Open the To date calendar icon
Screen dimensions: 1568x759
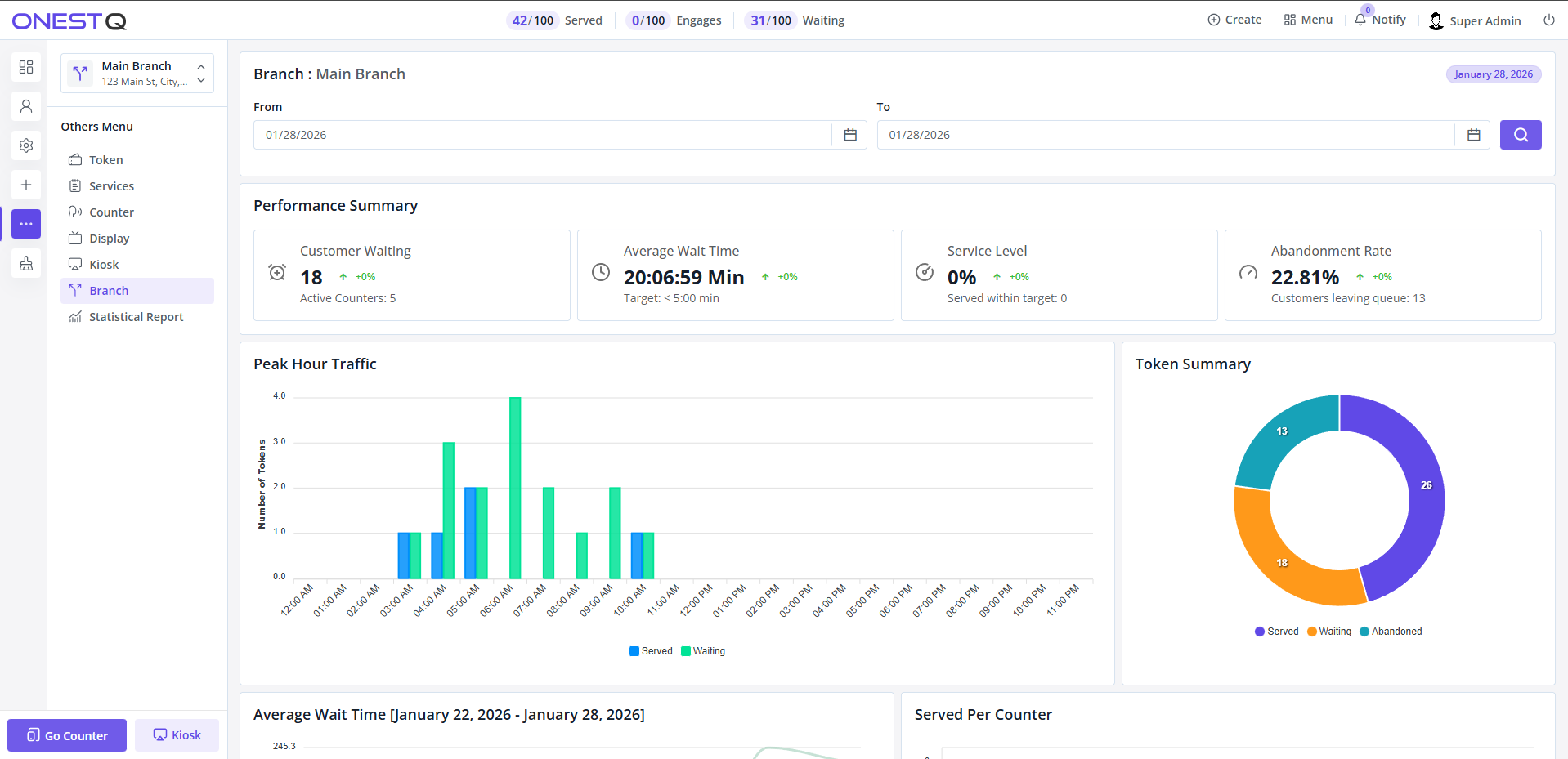coord(1473,135)
